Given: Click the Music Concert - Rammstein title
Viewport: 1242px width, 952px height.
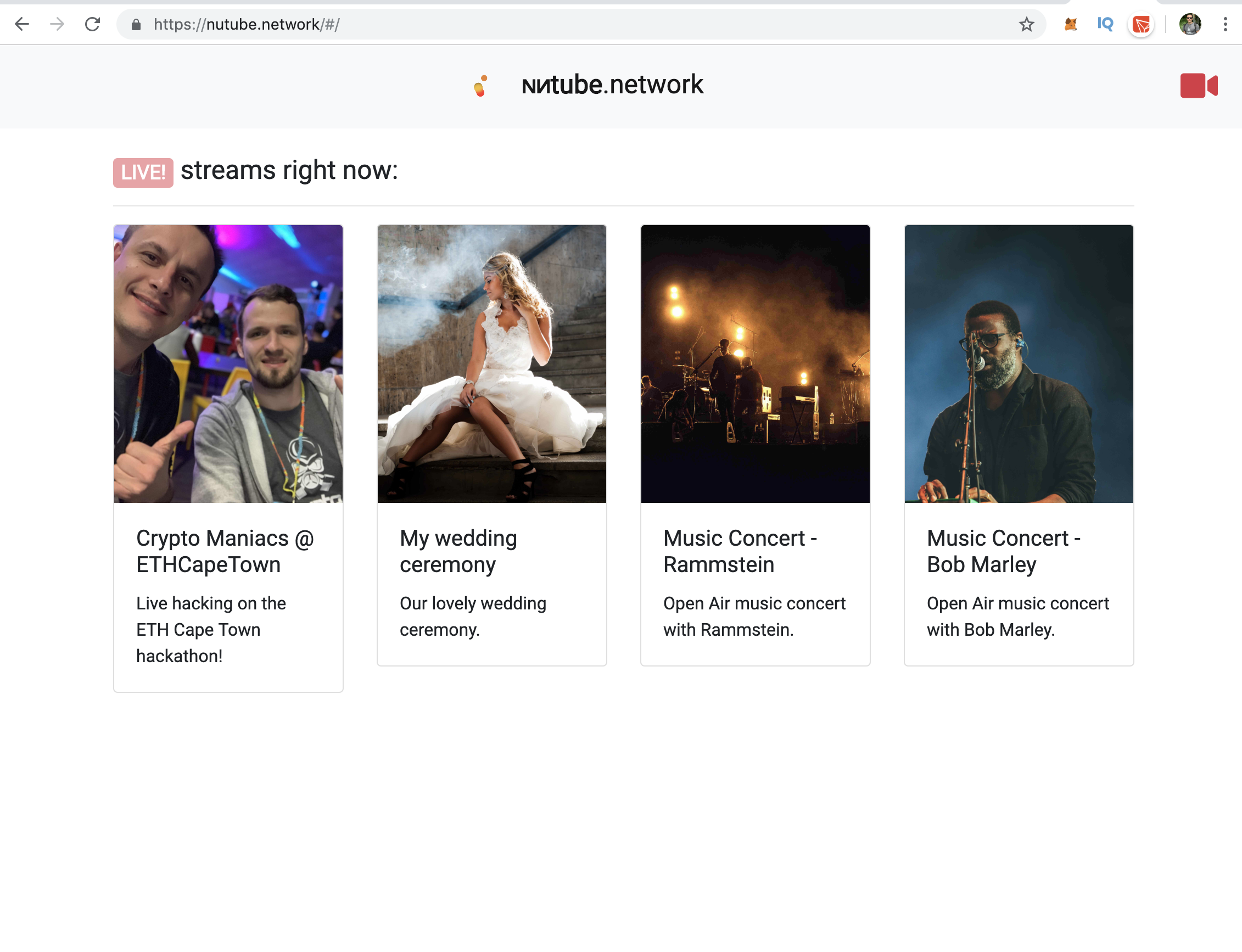Looking at the screenshot, I should 740,551.
